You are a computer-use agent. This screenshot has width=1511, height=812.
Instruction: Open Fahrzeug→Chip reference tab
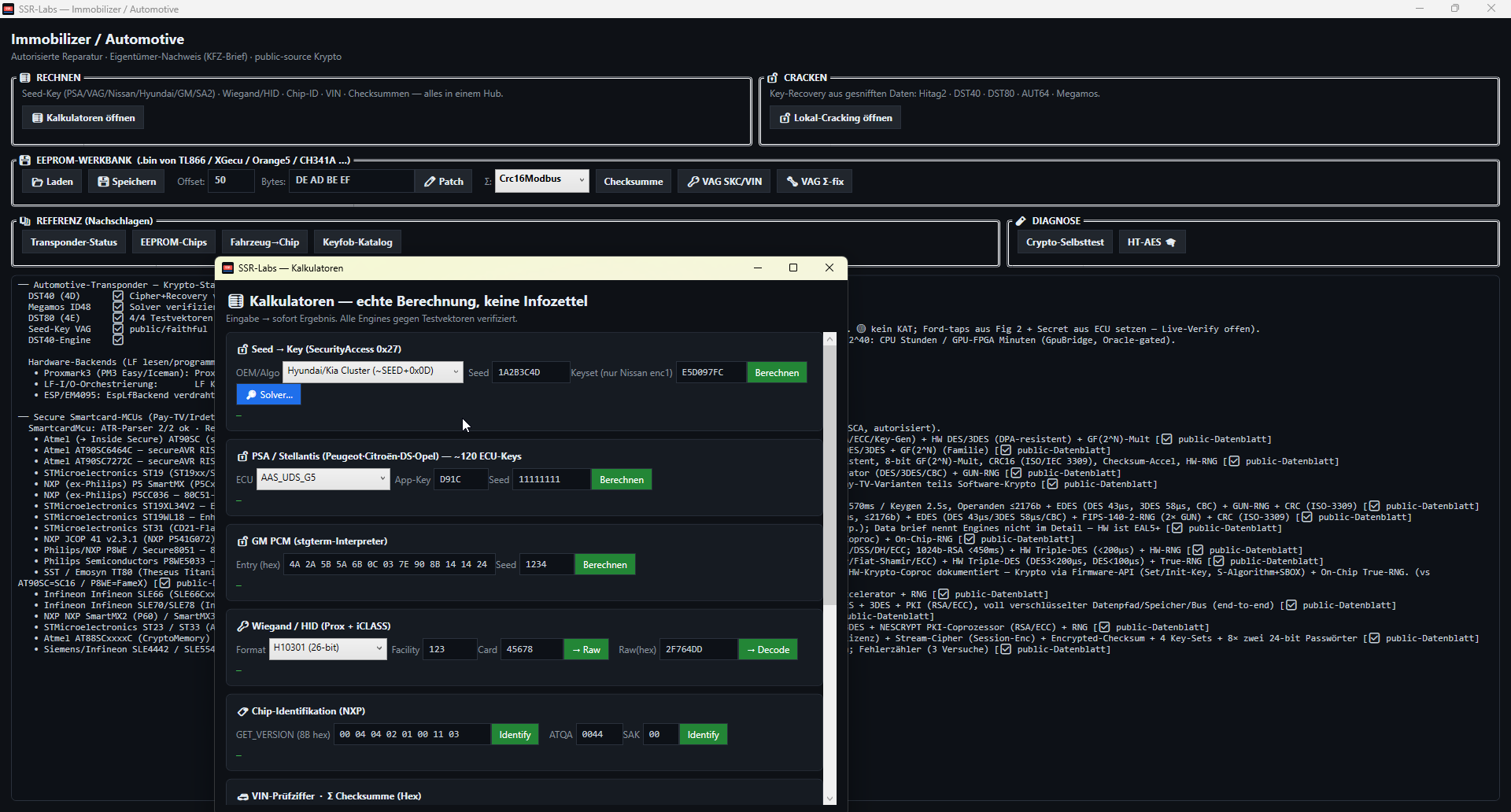(x=264, y=242)
